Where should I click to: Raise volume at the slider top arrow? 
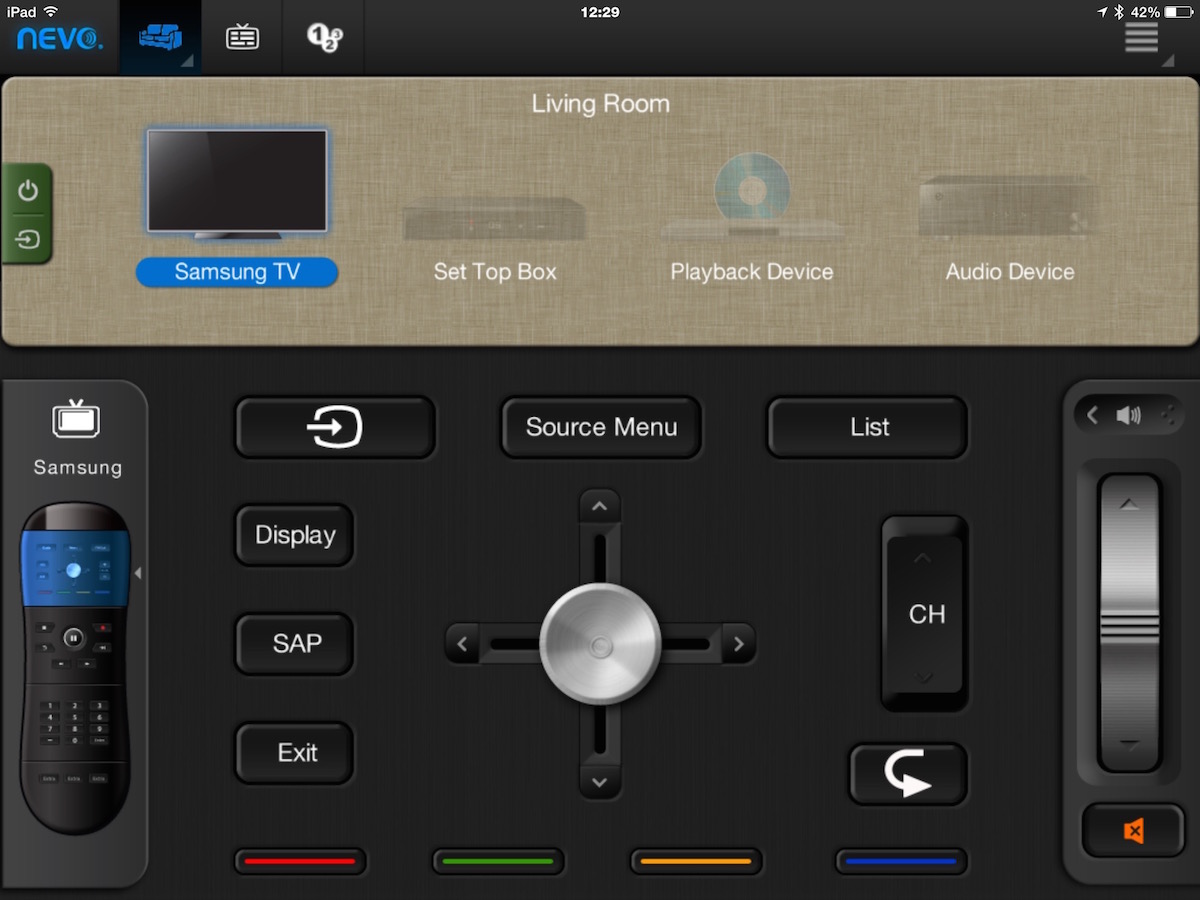pos(1129,506)
